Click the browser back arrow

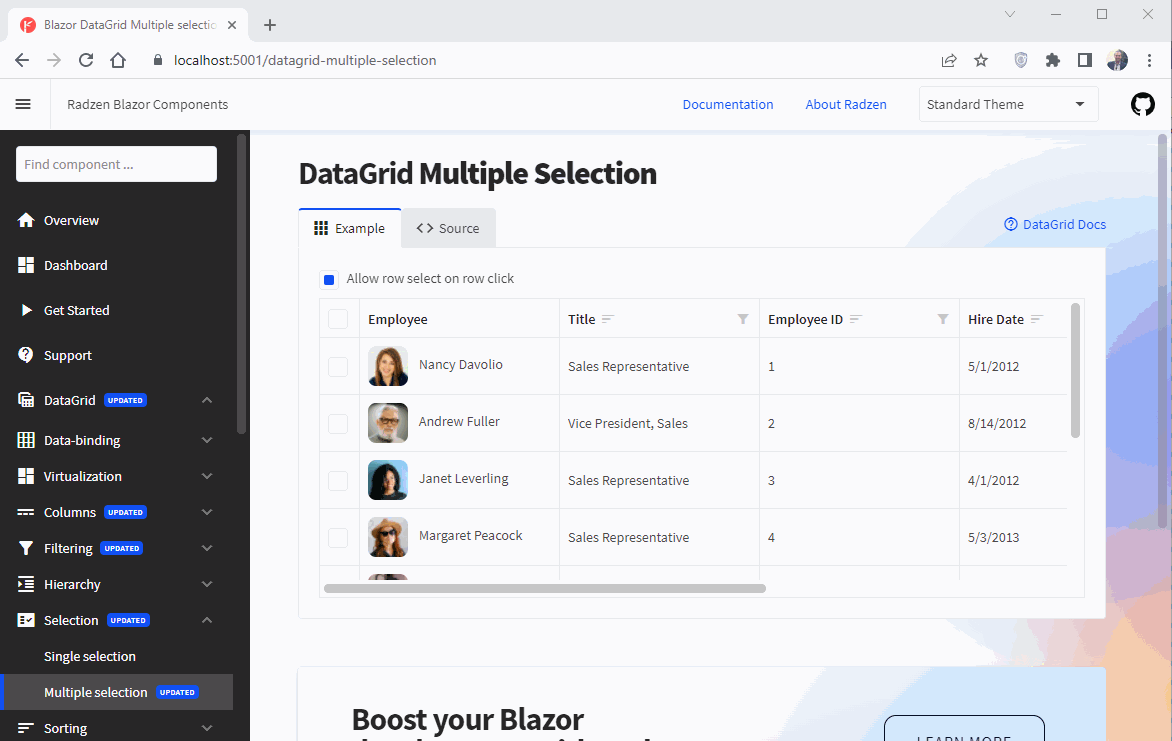pyautogui.click(x=22, y=61)
